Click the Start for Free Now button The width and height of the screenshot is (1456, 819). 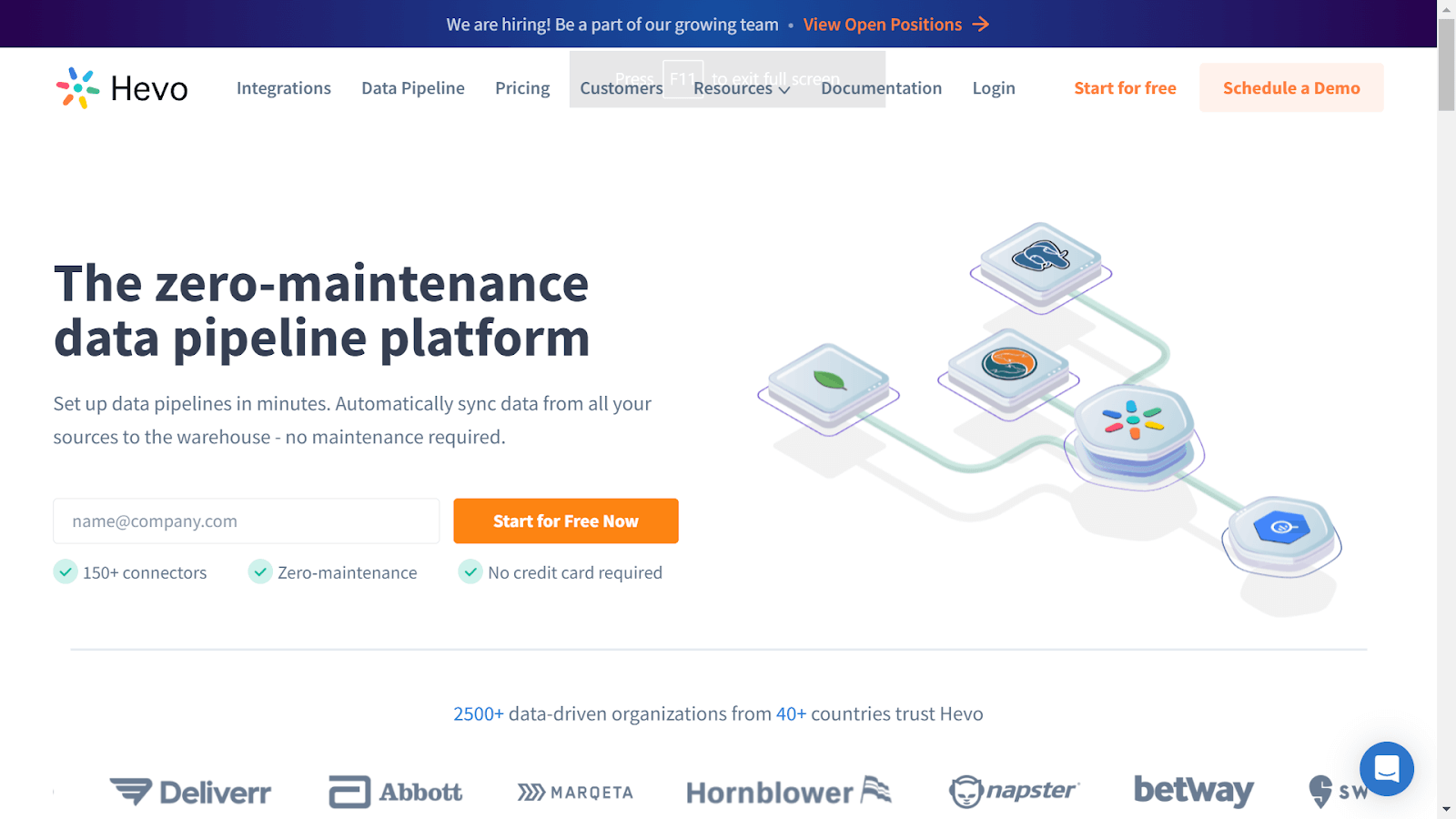[565, 521]
